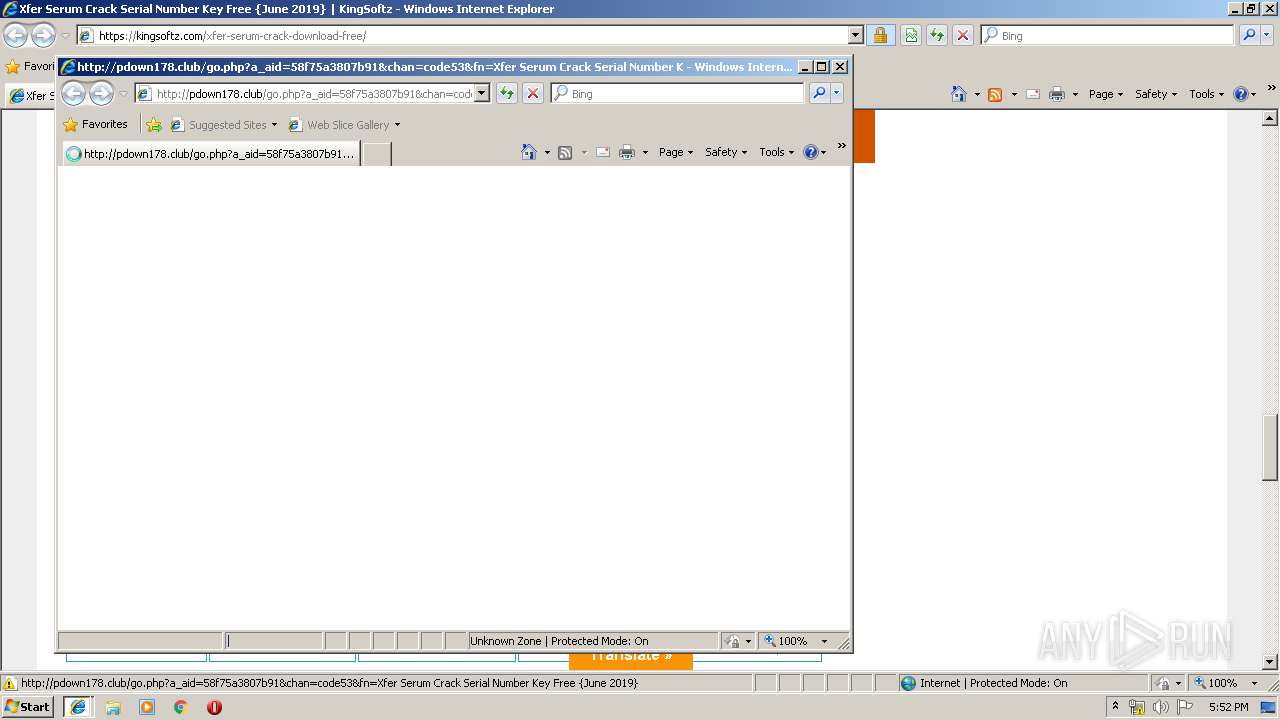The image size is (1280, 720).
Task: Click the main window Read Mail icon
Action: point(1033,94)
